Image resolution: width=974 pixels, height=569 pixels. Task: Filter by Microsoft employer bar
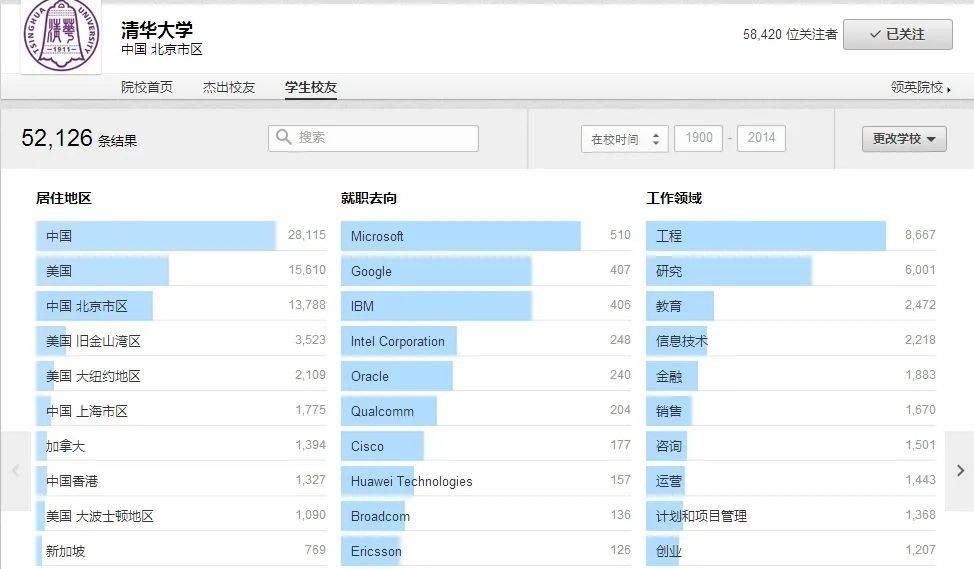click(486, 236)
